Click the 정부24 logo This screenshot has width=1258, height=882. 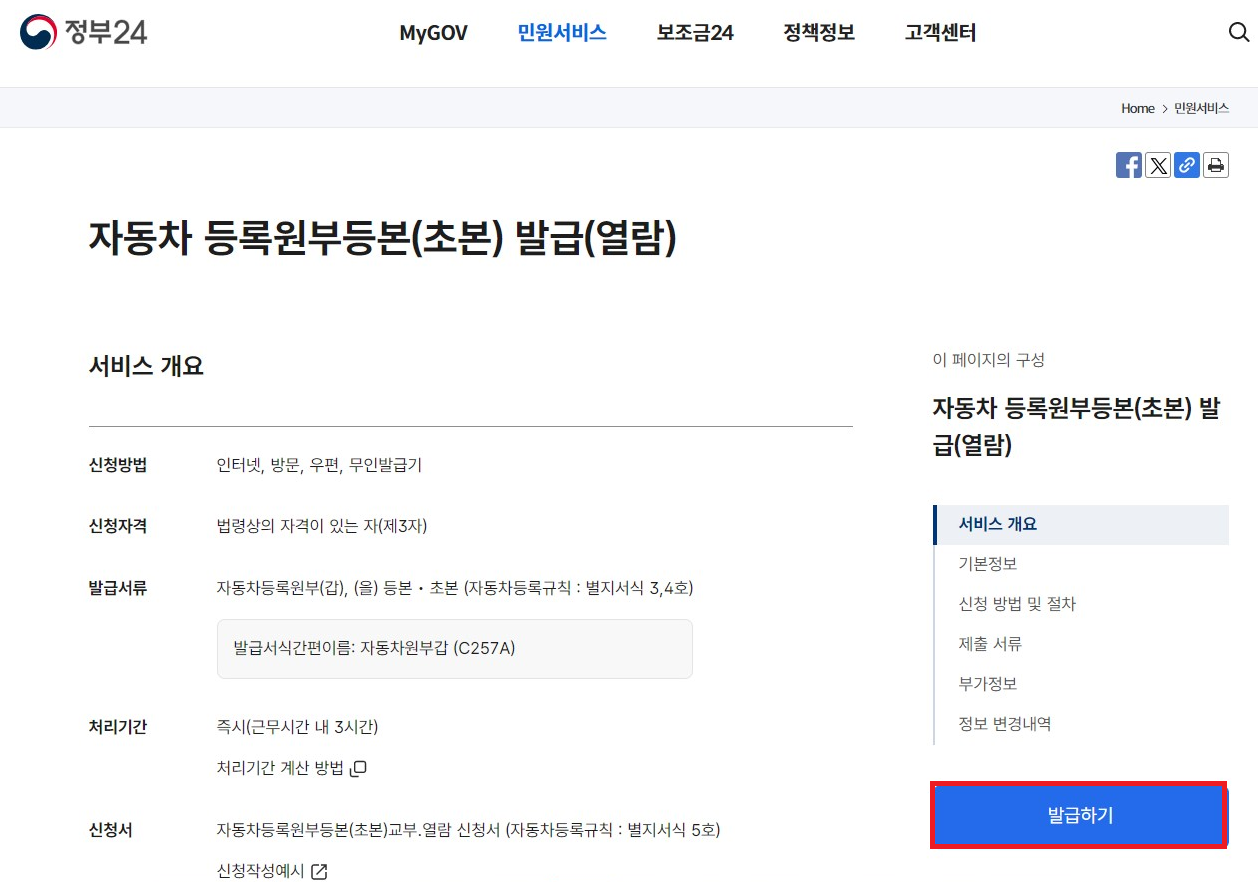[83, 32]
